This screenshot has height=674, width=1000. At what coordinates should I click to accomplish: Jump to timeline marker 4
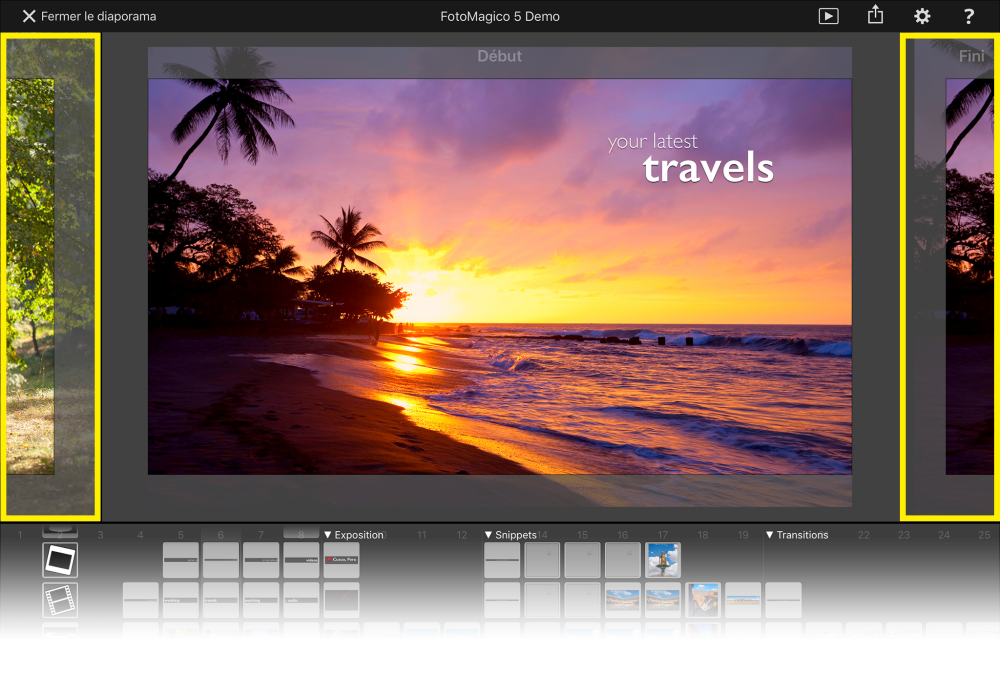click(x=140, y=535)
